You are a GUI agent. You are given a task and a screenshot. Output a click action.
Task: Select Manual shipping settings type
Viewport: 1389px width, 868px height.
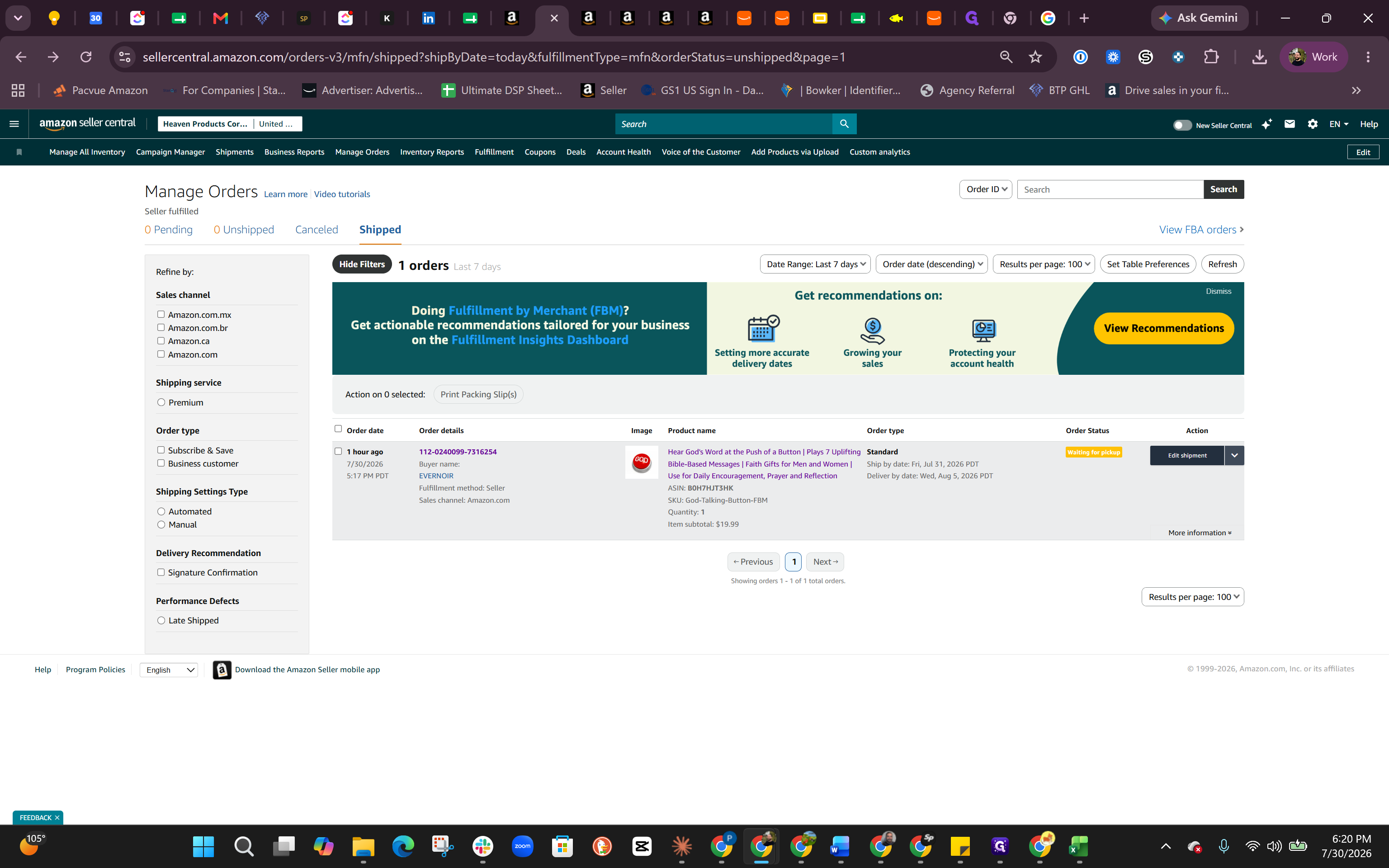(x=161, y=525)
